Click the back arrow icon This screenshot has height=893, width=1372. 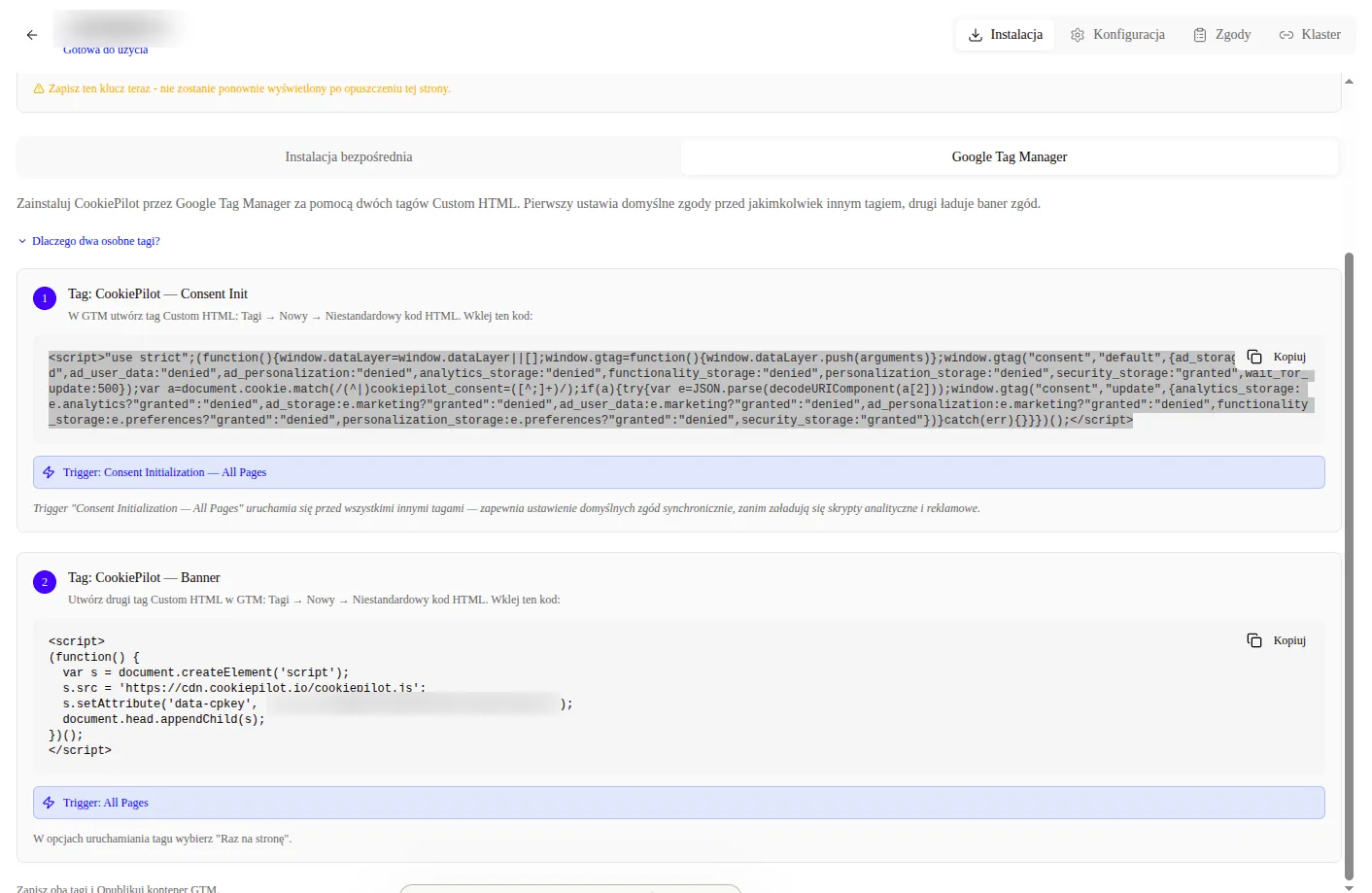tap(32, 35)
